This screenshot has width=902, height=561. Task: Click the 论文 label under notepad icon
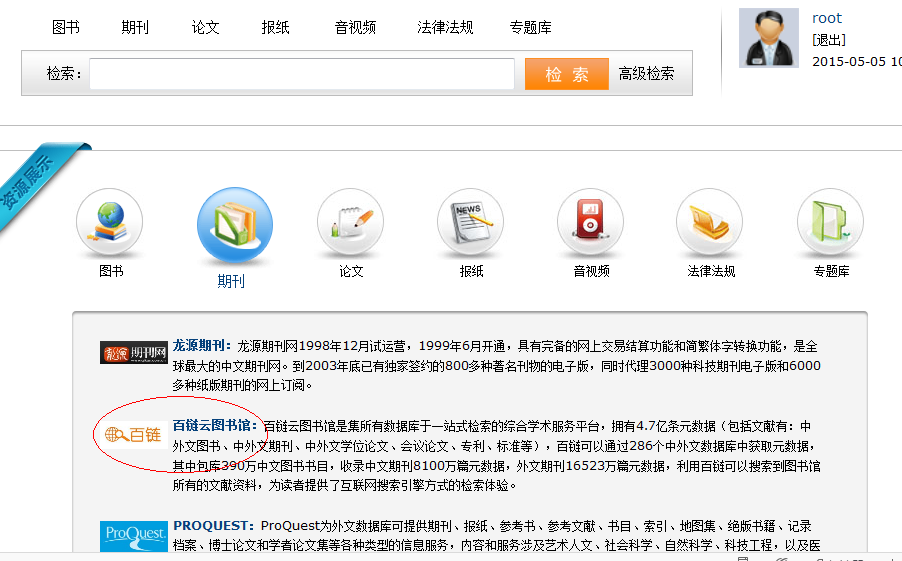point(351,271)
